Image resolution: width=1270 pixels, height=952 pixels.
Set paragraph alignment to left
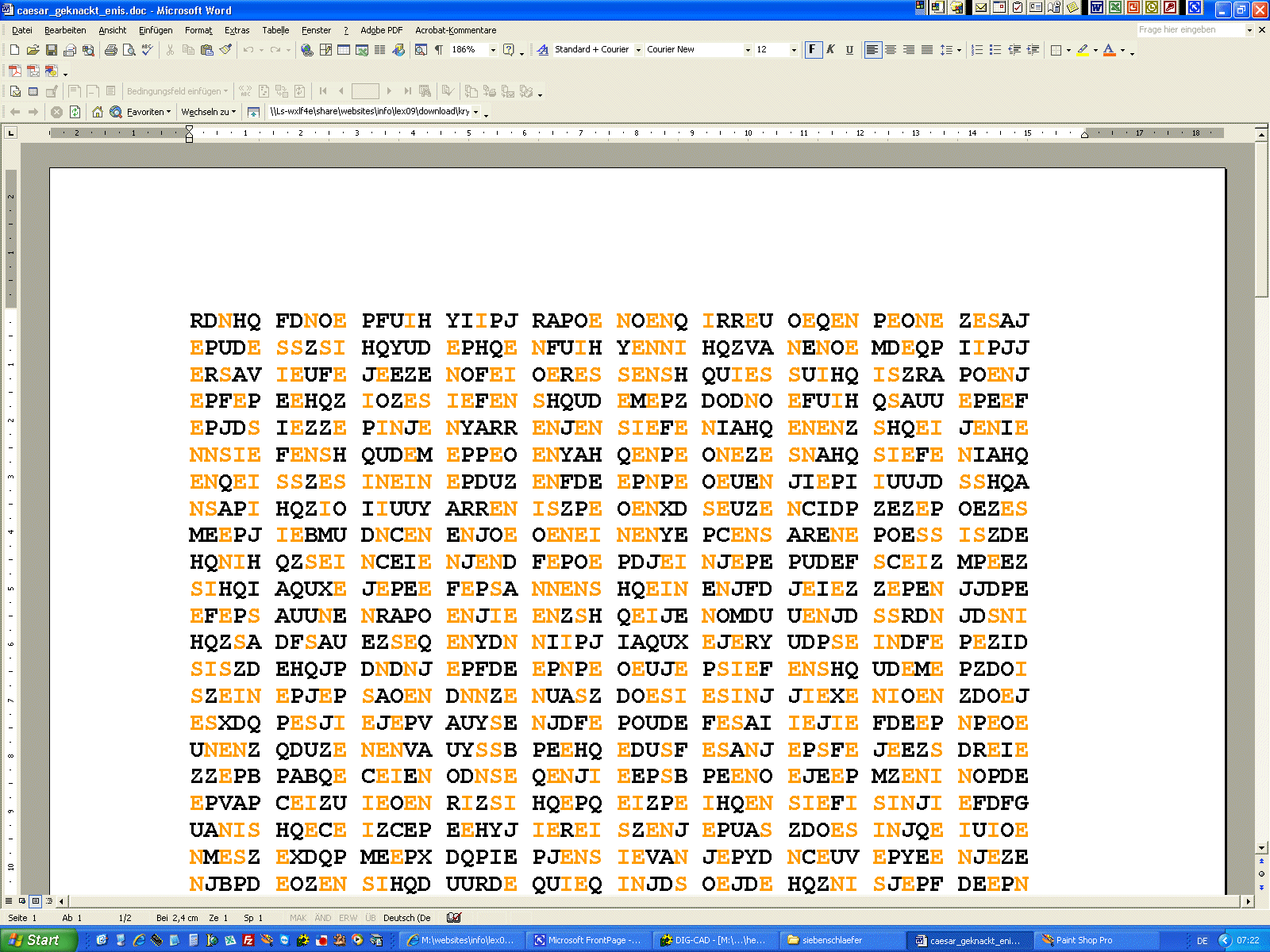tap(872, 50)
